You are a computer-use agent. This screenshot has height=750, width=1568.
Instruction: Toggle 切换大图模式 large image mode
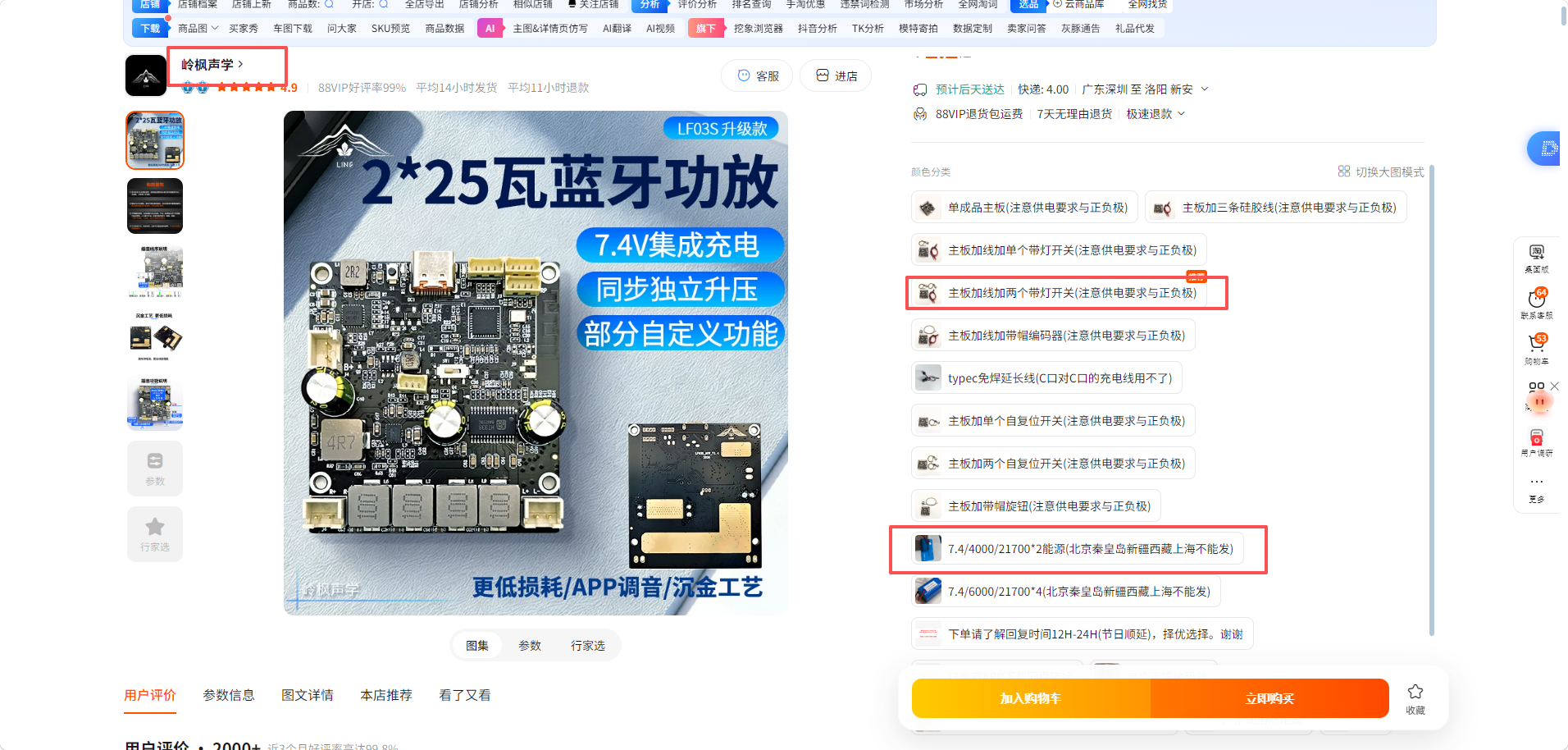point(1381,171)
